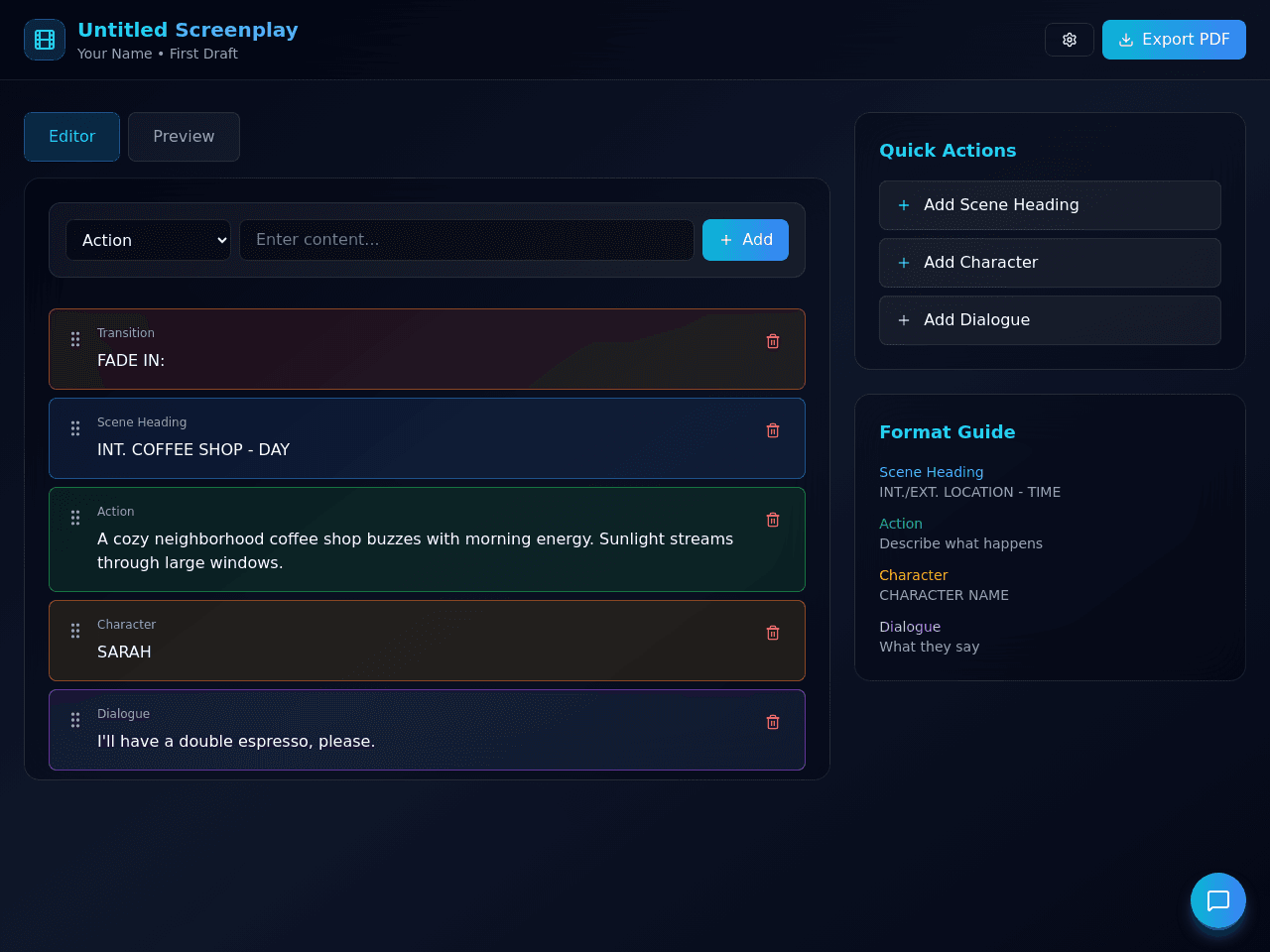Click the What they say guide text

point(930,647)
